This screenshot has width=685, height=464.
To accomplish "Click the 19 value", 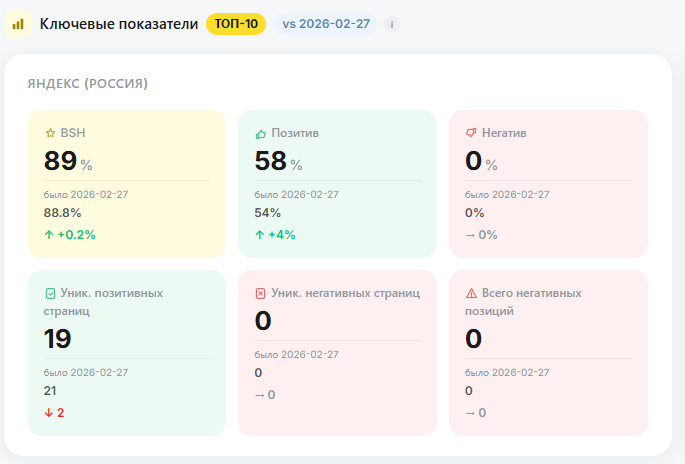I will pos(57,339).
